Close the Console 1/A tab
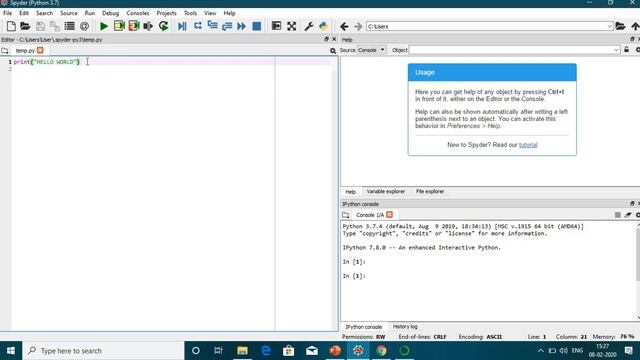 389,215
